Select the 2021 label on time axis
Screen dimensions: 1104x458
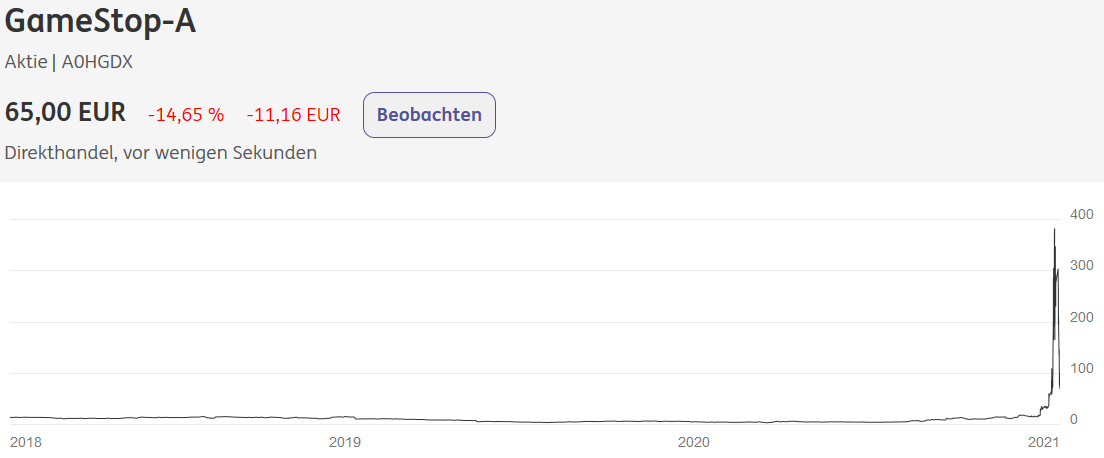(x=1043, y=441)
